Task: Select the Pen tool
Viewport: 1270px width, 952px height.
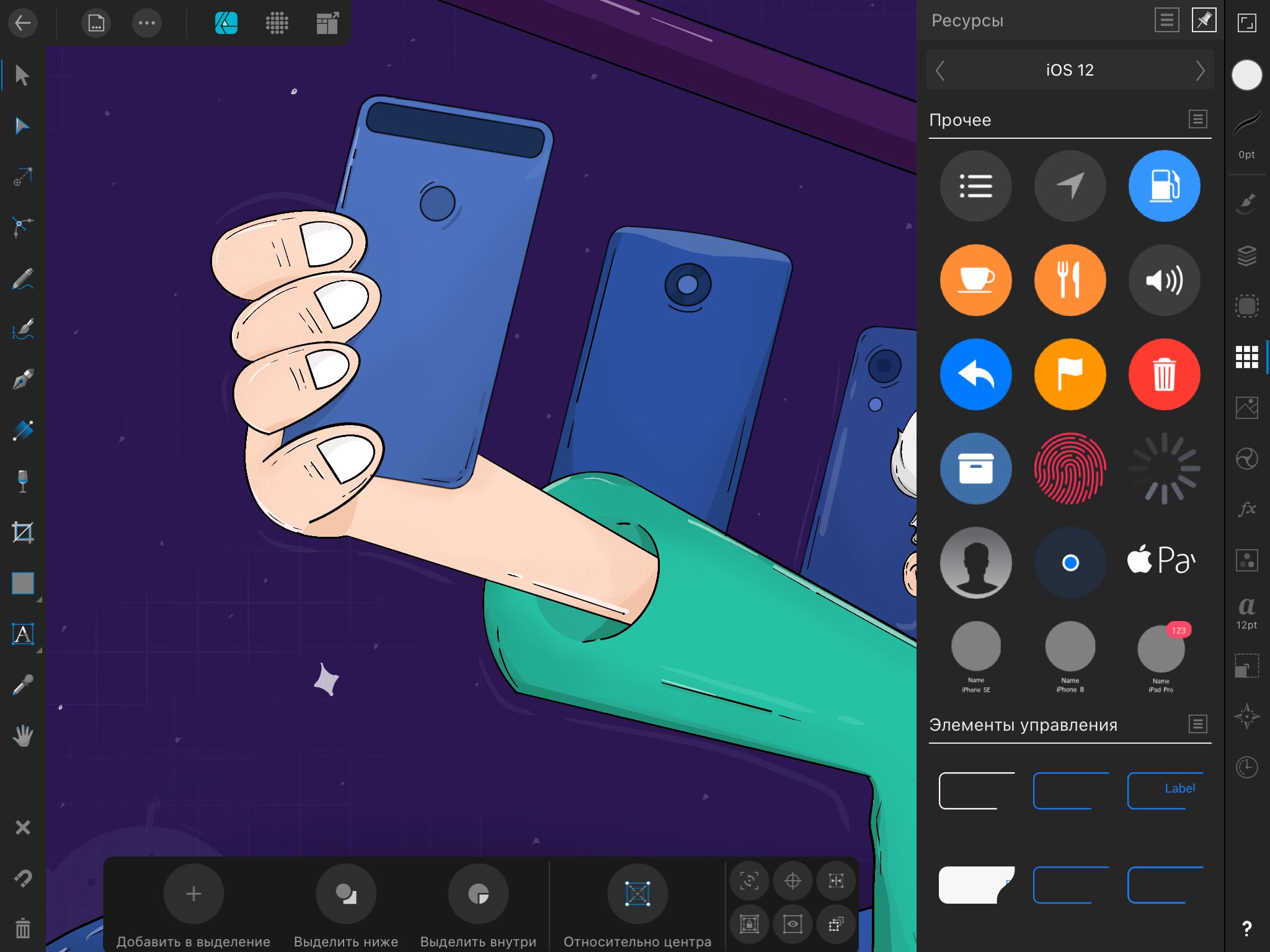Action: (x=22, y=379)
